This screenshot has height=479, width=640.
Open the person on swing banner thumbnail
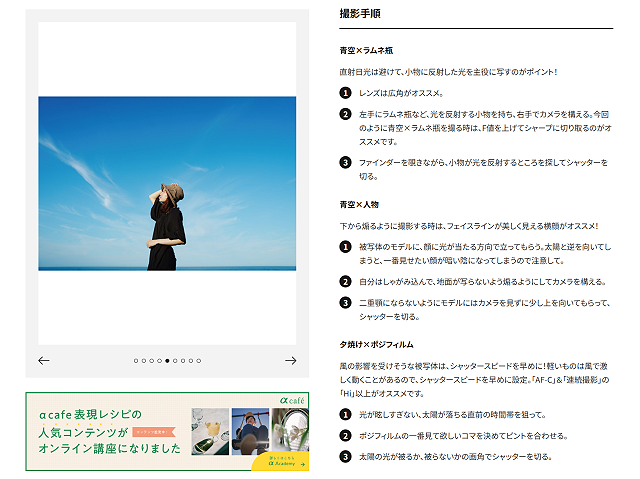249,431
